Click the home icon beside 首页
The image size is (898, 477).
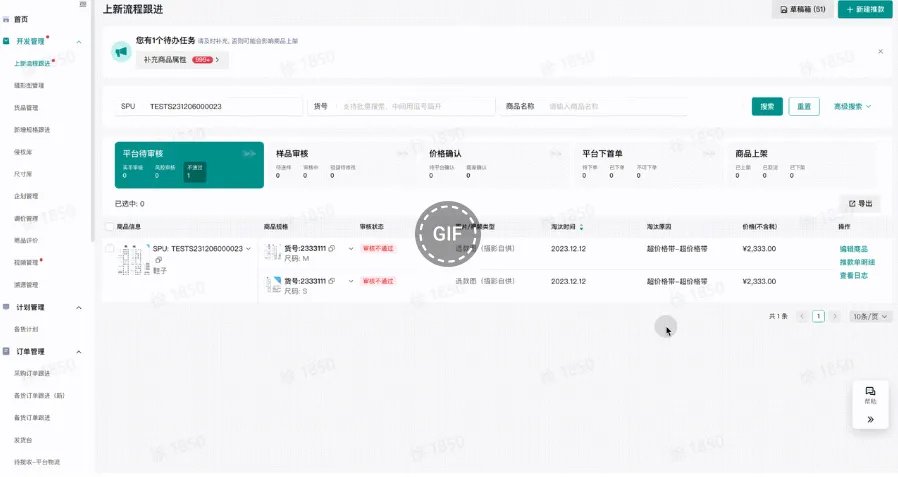(6, 19)
